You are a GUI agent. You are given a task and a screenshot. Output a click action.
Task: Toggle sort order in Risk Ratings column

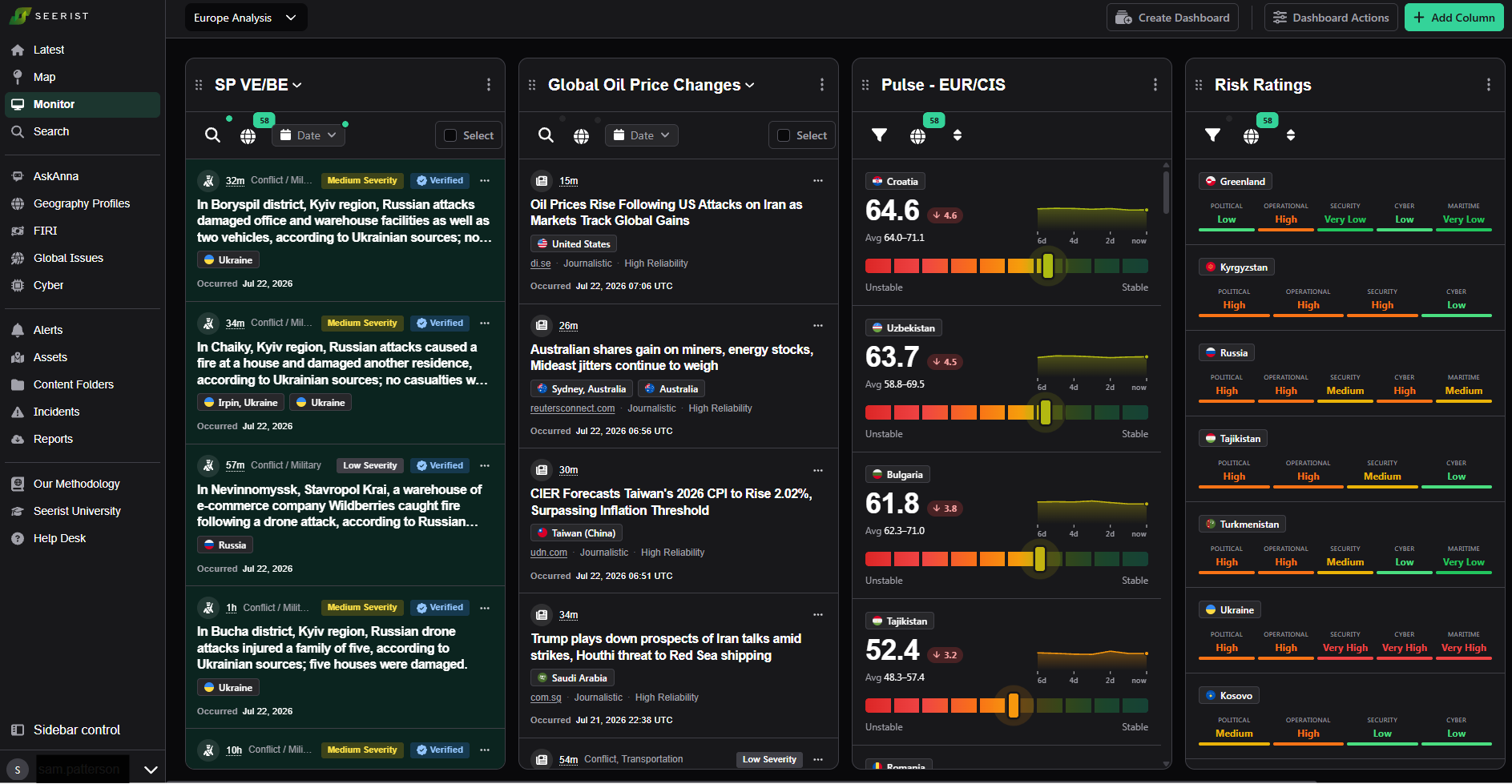pyautogui.click(x=1291, y=135)
